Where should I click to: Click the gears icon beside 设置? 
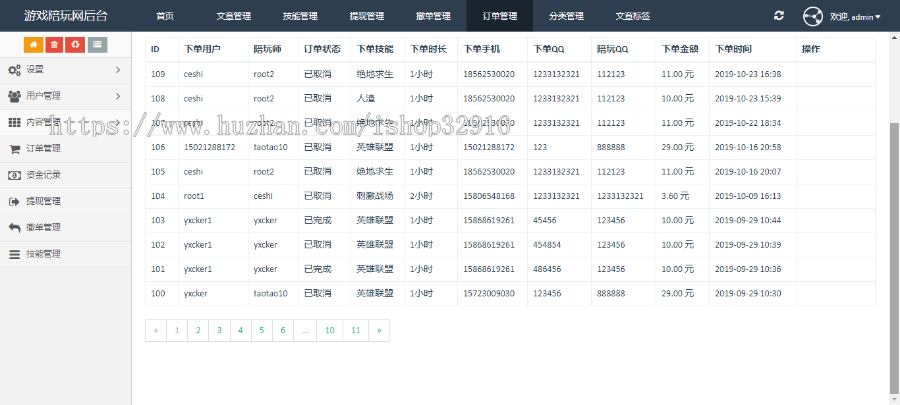[14, 70]
